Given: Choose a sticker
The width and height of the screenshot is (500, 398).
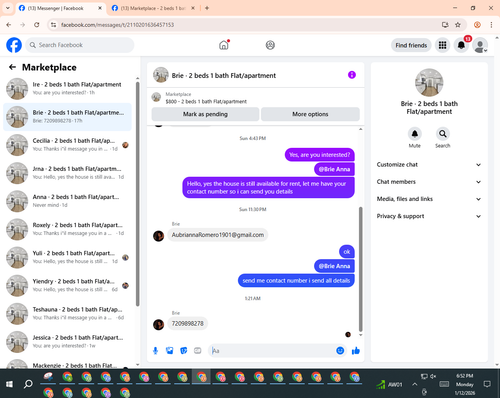Looking at the screenshot, I should pos(184,351).
